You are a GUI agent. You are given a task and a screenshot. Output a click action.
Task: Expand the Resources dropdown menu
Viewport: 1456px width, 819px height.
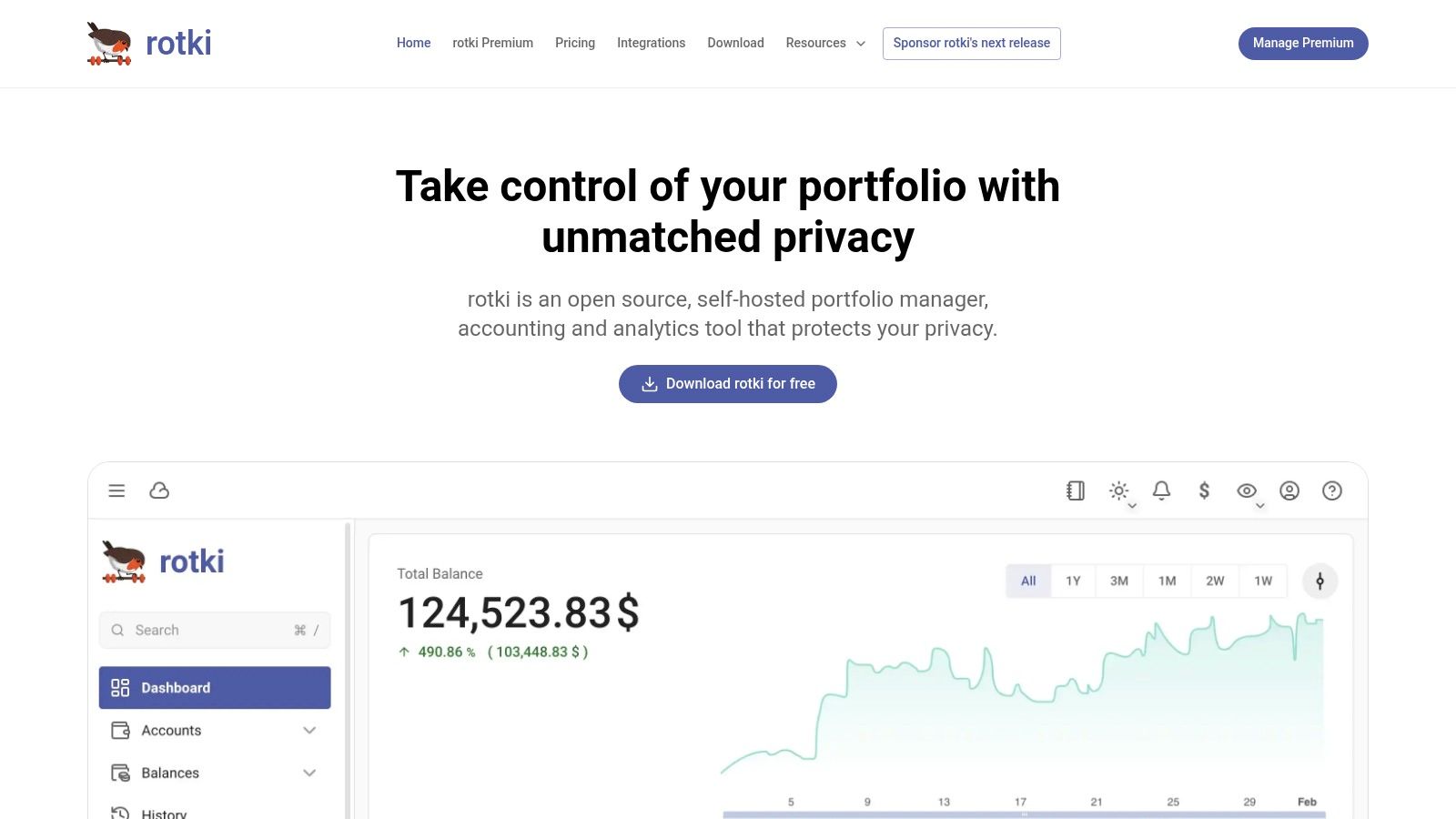coord(825,43)
